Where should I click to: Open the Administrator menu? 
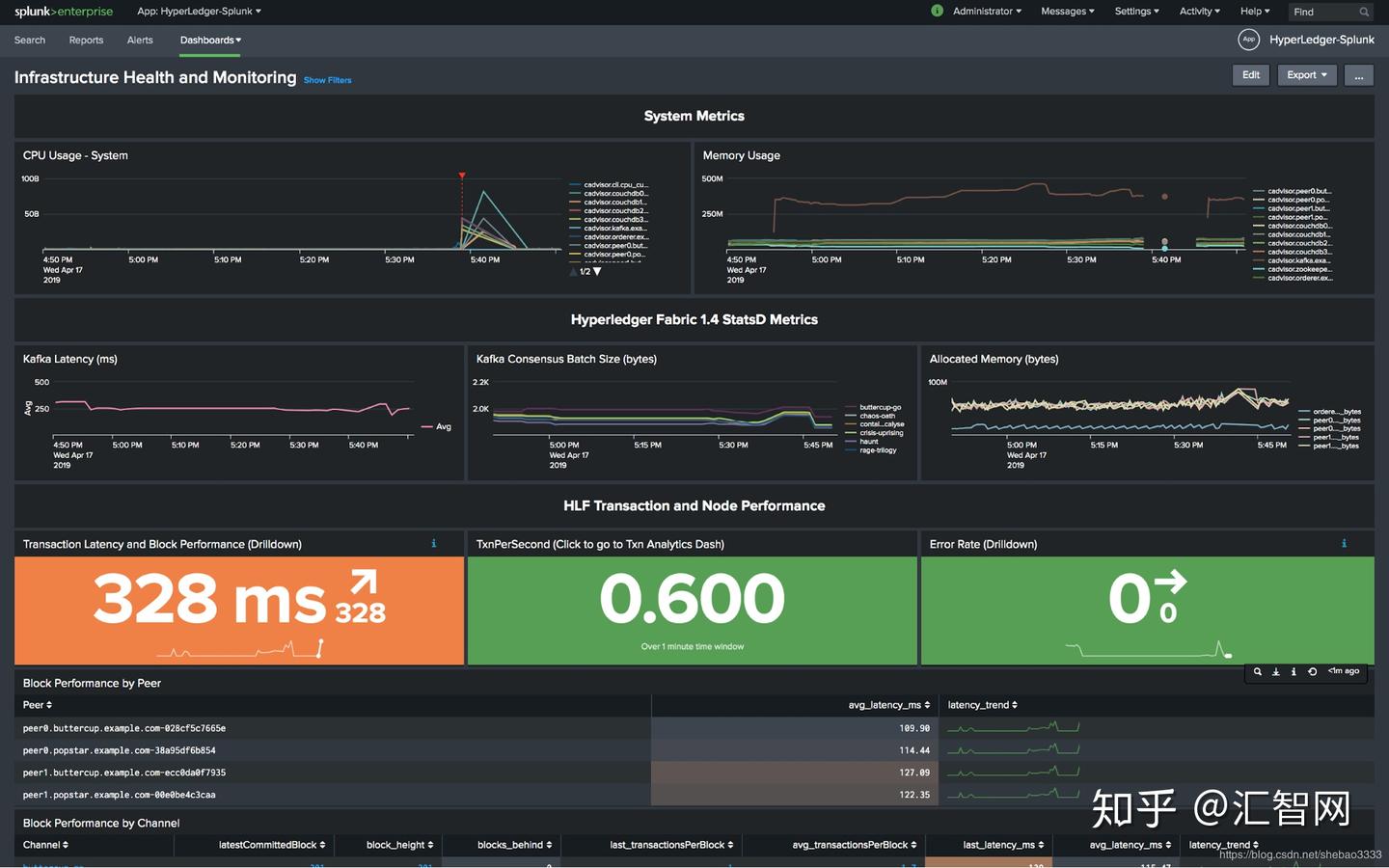pos(987,12)
